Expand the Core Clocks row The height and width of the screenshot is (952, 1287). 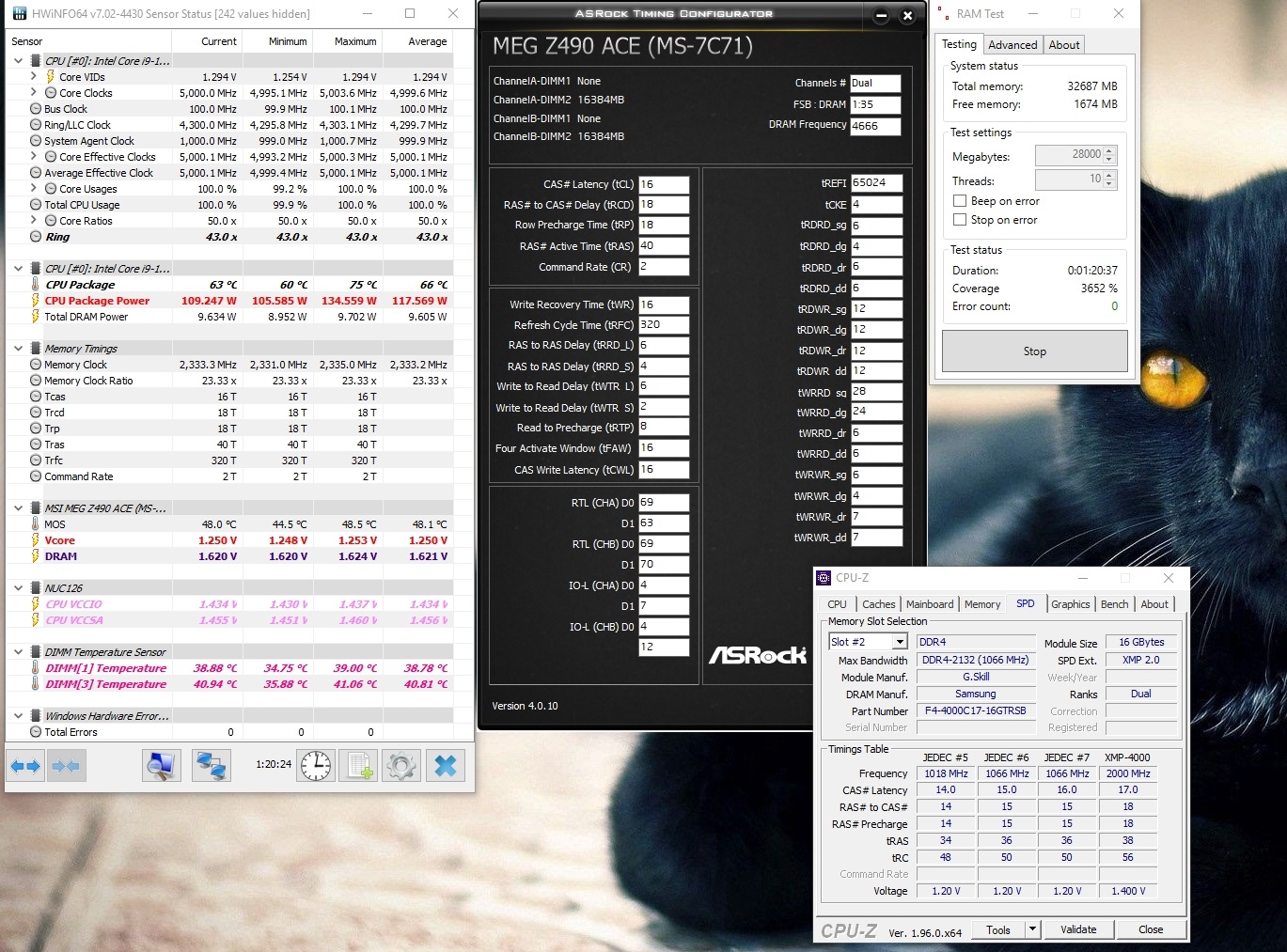pos(34,93)
